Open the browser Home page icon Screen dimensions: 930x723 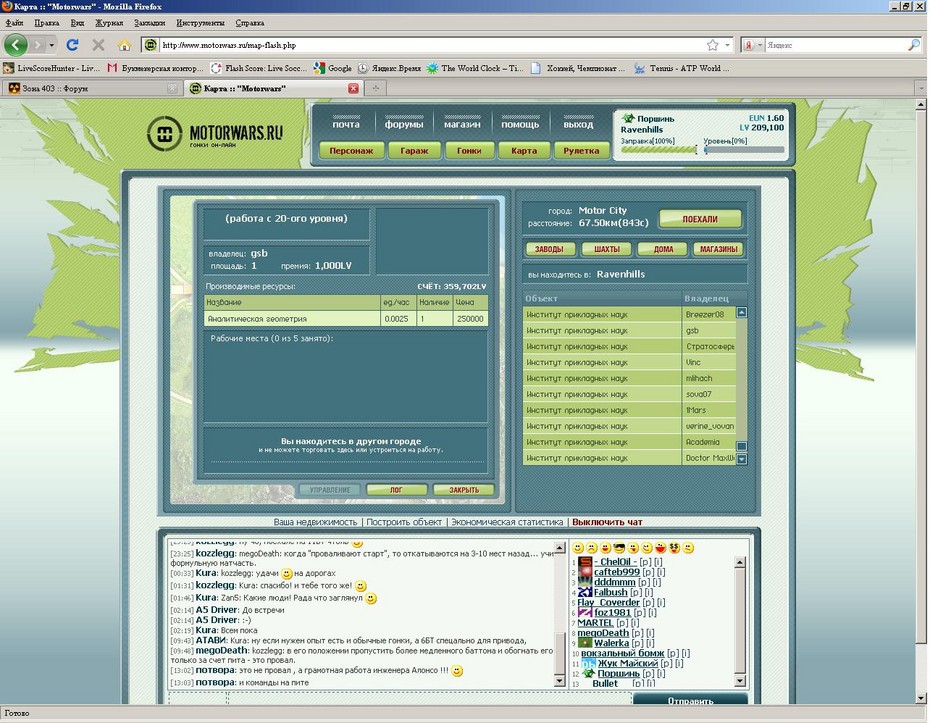(124, 45)
